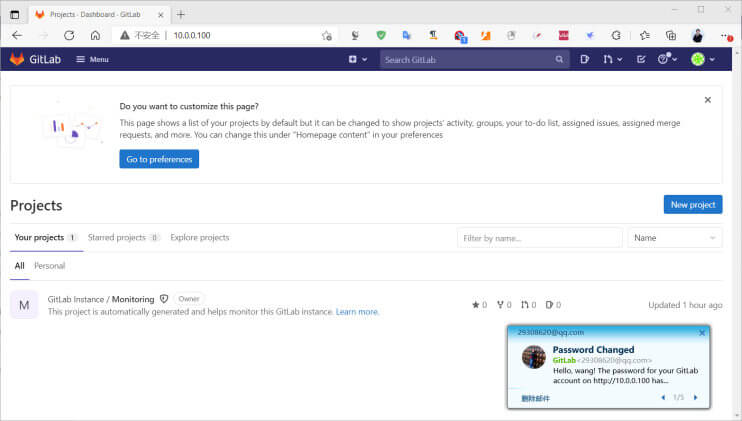Click the Monitoring project star count

pos(479,305)
